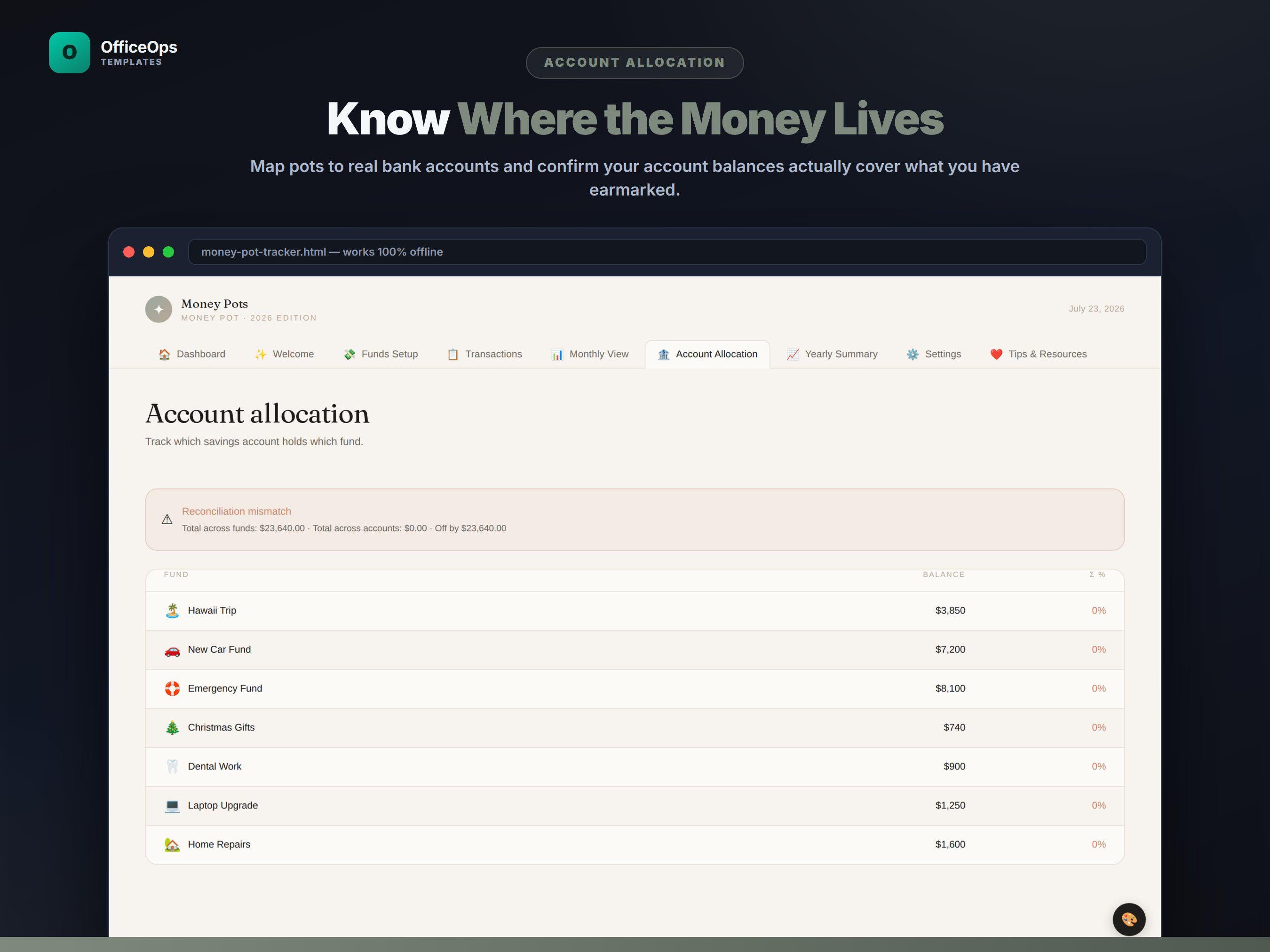Click the ACCOUNT ALLOCATION pill badge
Screen dimensions: 1270x952
(635, 63)
